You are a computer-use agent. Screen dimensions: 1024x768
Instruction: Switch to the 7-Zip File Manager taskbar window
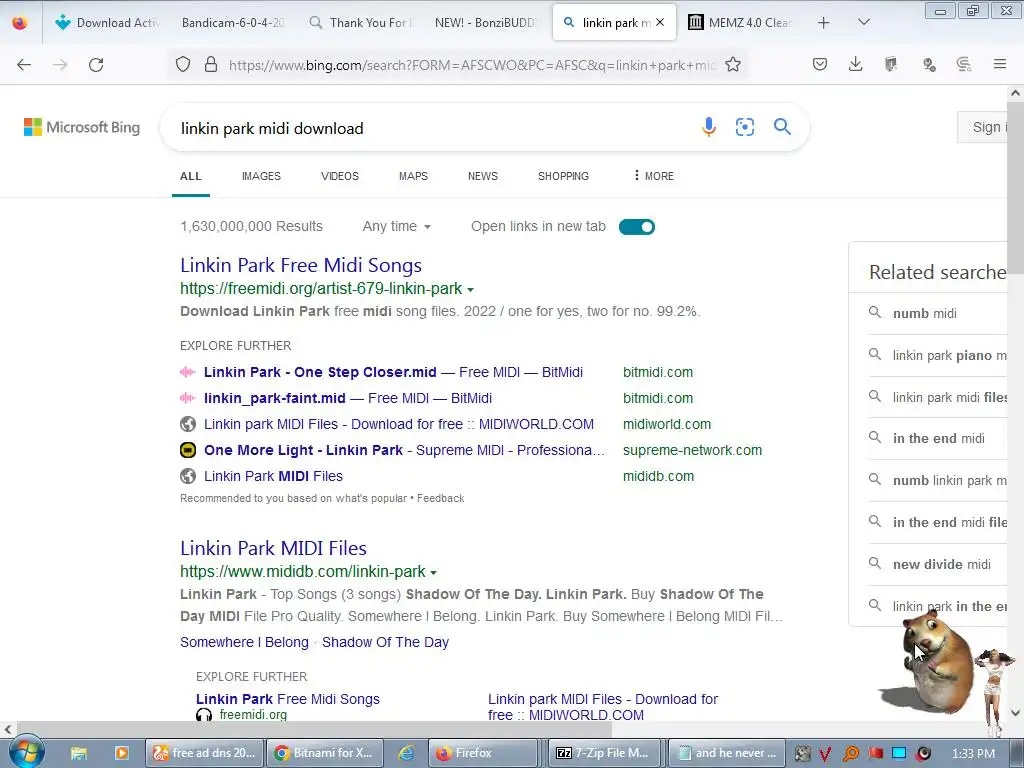click(603, 753)
